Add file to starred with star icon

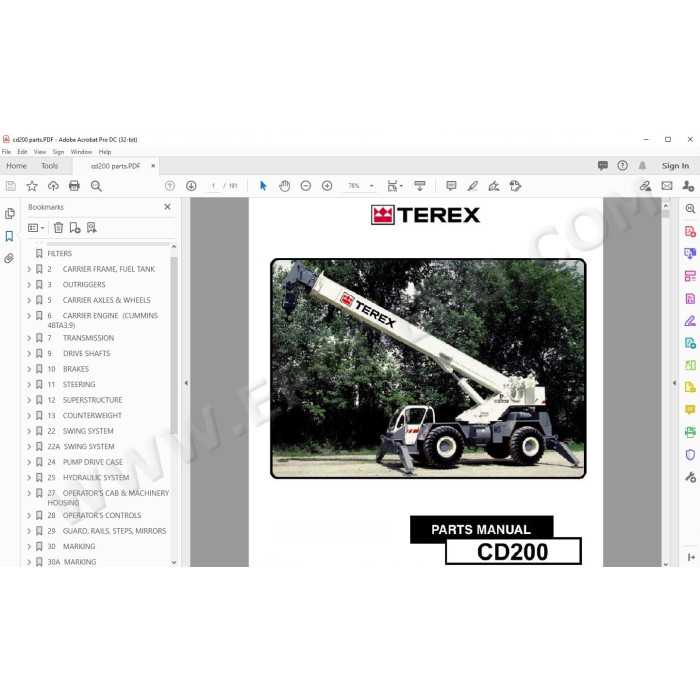tap(32, 186)
